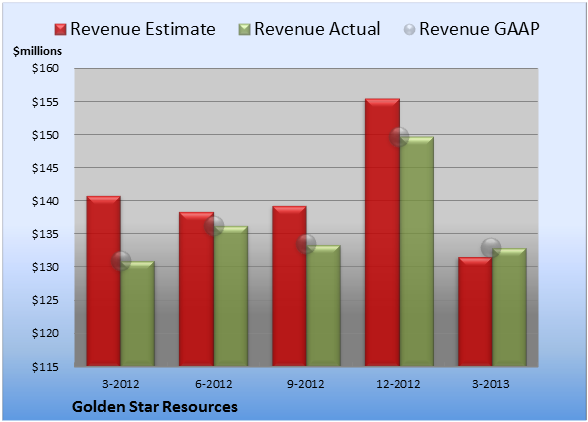Select the 'Revenue Estimate' legend label
The image size is (588, 422).
(x=143, y=29)
